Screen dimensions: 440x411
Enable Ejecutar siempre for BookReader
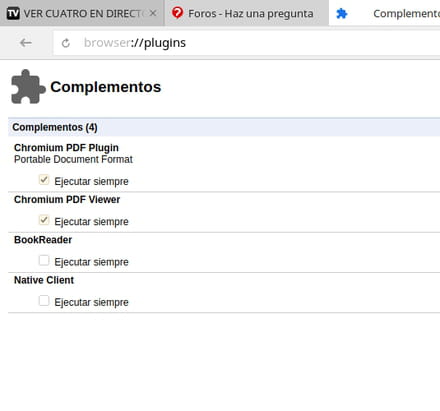[44, 260]
